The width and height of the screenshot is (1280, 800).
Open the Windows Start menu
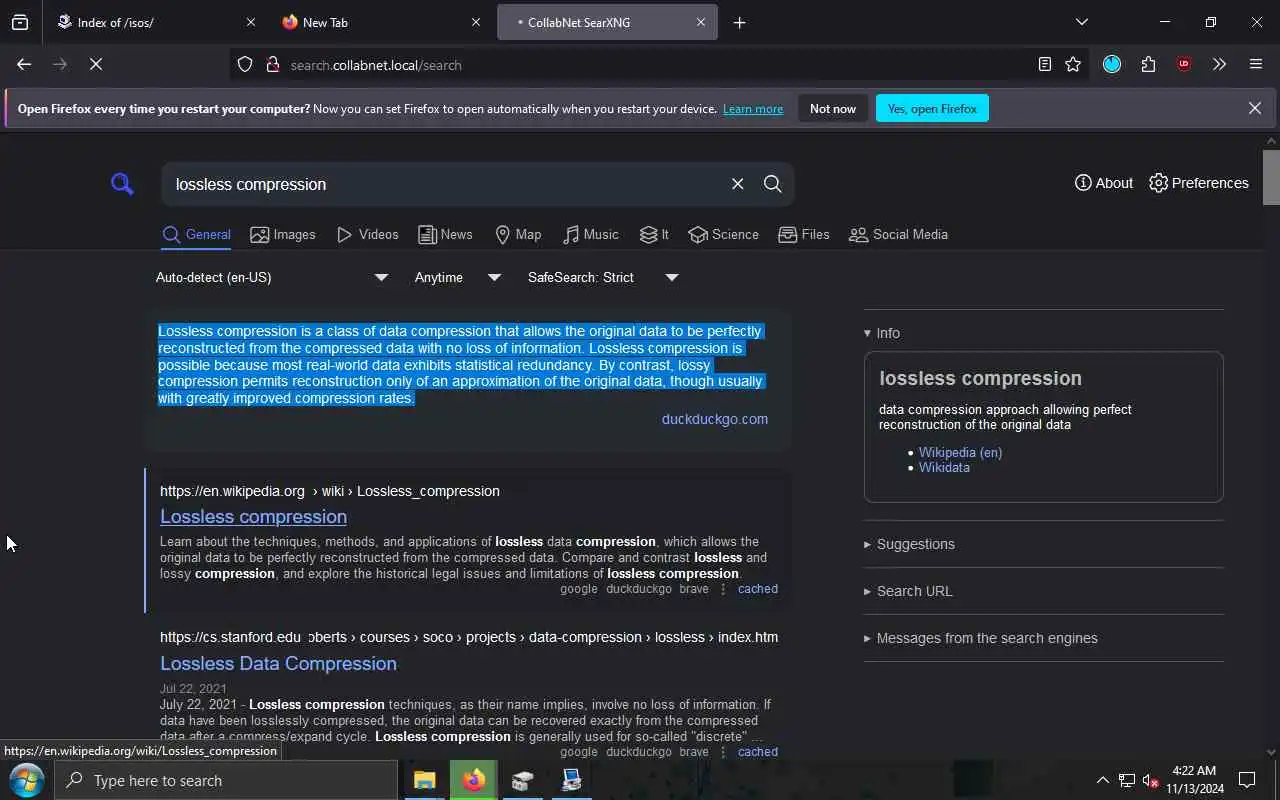[27, 780]
